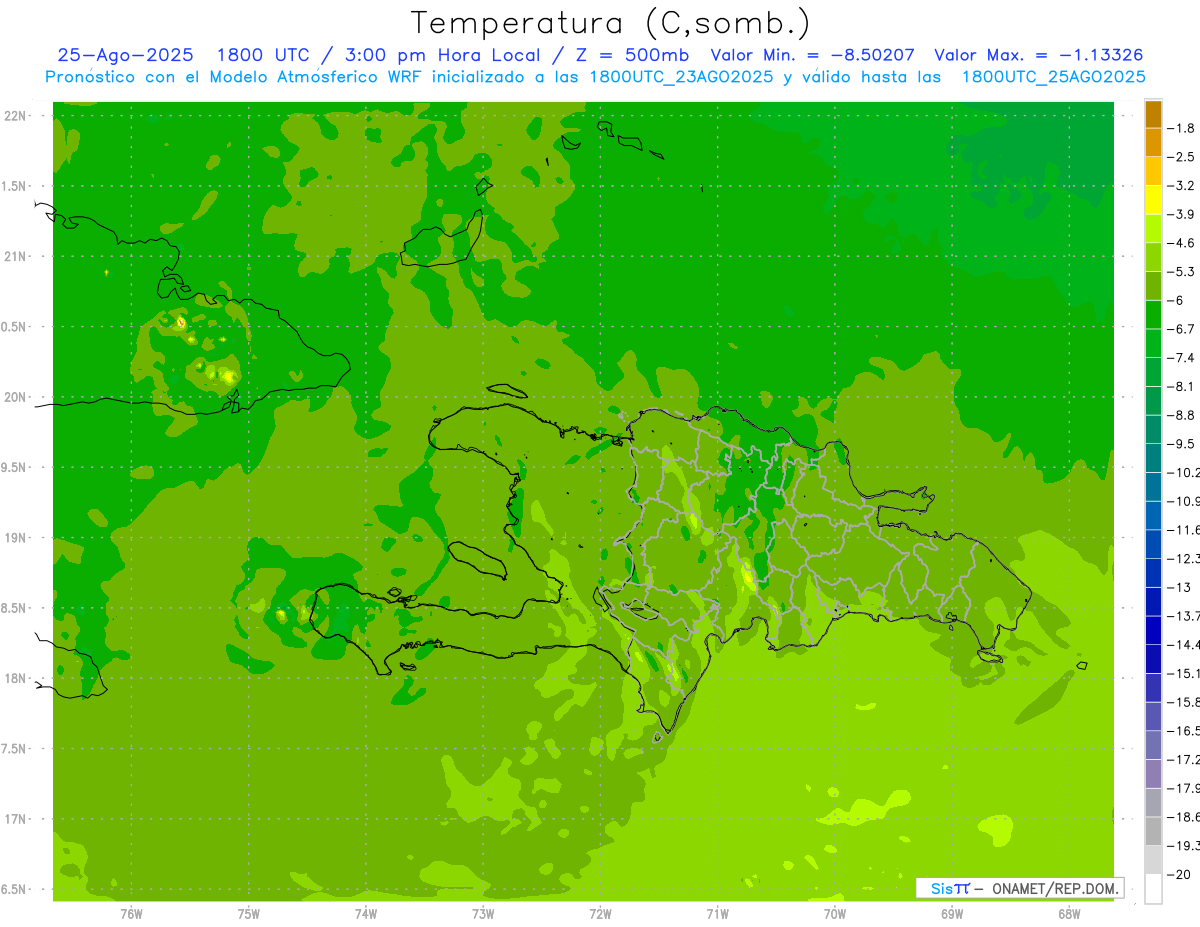The width and height of the screenshot is (1200, 927).
Task: Click the '-1.8' color bar label
Action: 1182,128
